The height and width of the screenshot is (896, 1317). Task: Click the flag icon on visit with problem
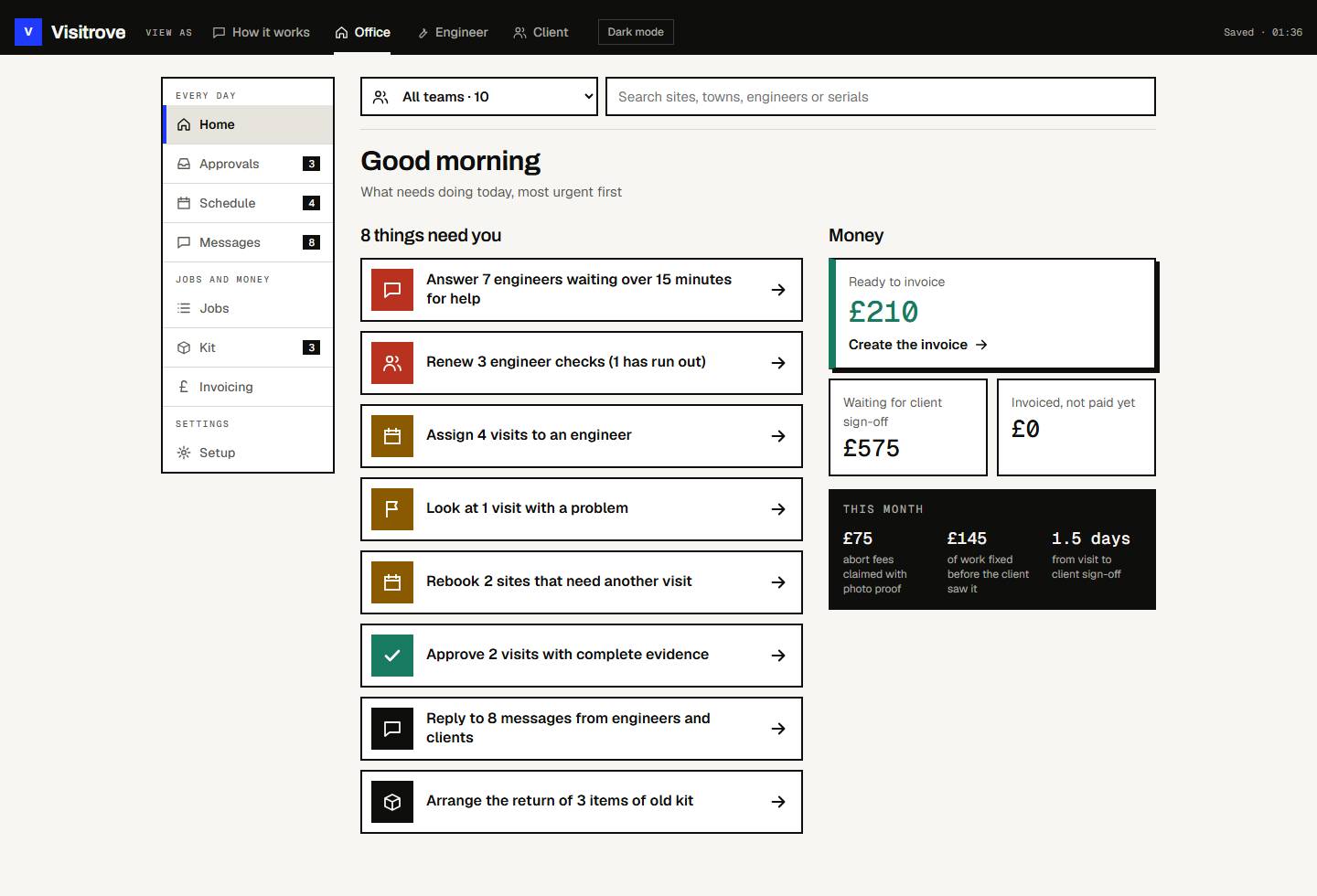[x=392, y=509]
